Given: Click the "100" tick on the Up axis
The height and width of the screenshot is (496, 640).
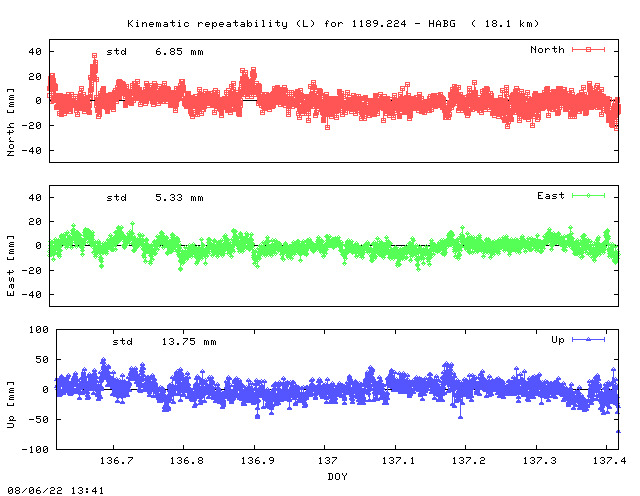Looking at the screenshot, I should pos(38,329).
